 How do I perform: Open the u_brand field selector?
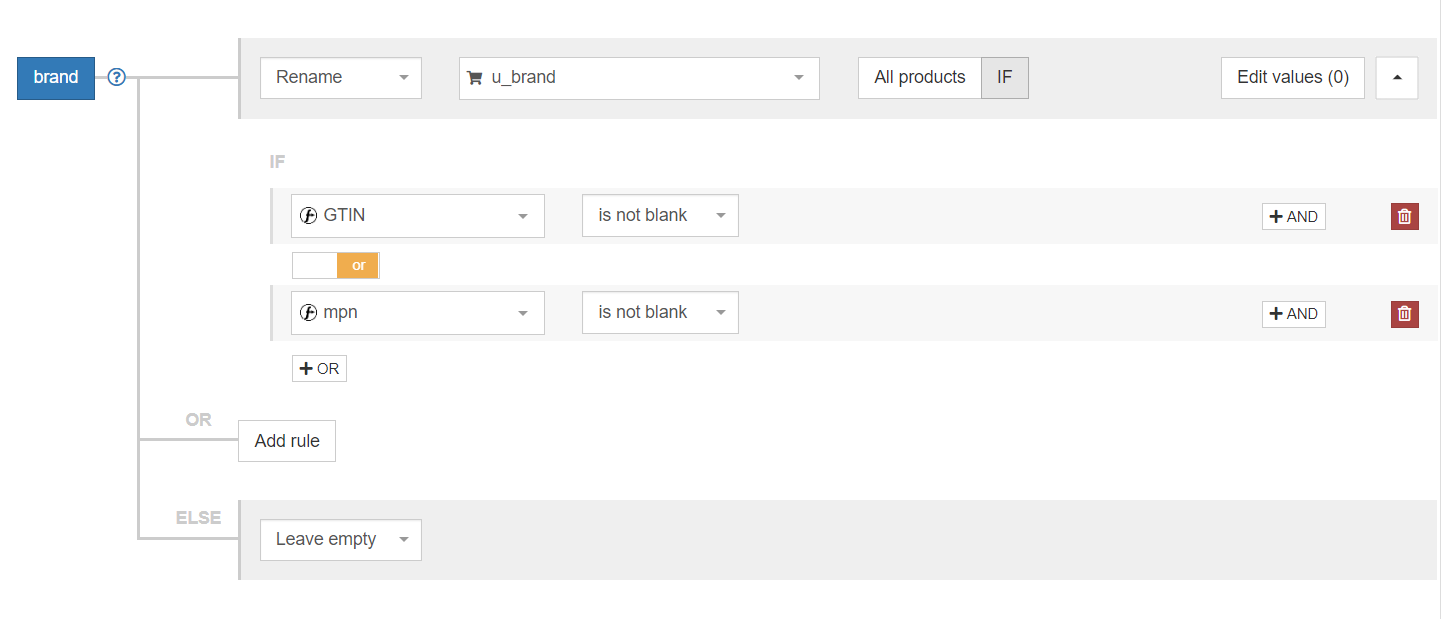click(x=638, y=77)
